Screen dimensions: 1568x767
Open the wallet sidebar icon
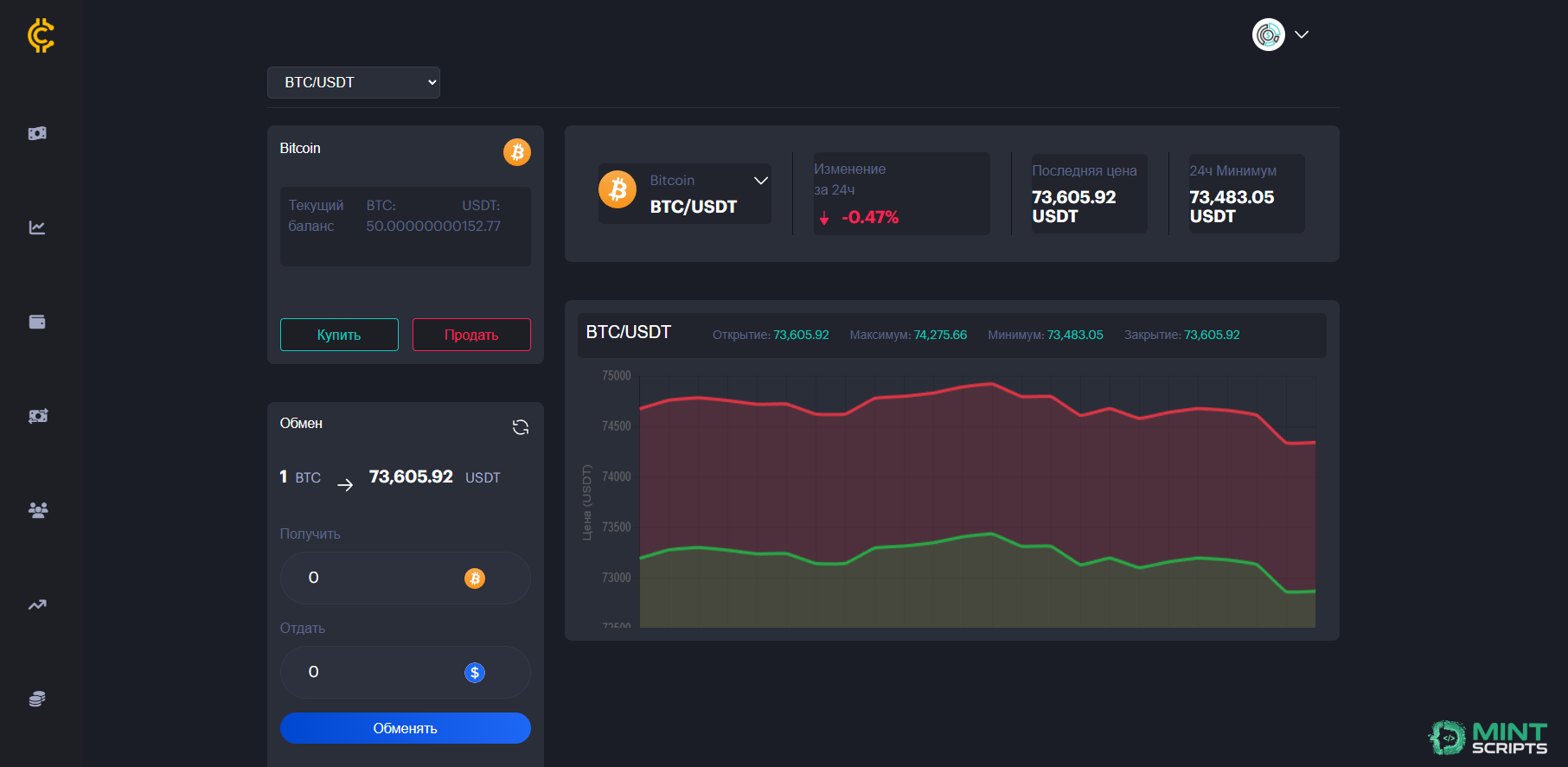tap(37, 322)
